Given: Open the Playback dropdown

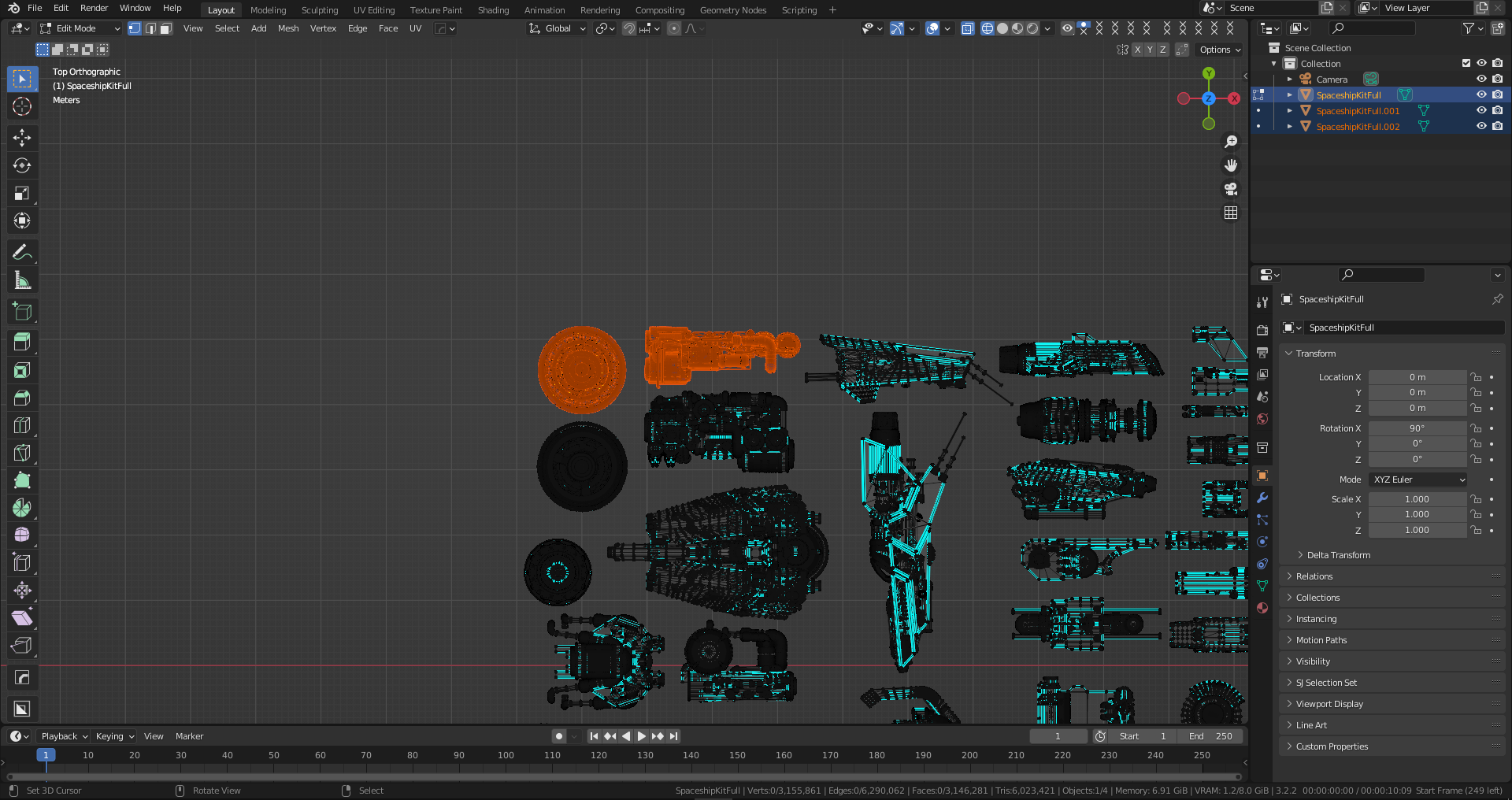Looking at the screenshot, I should (x=65, y=736).
